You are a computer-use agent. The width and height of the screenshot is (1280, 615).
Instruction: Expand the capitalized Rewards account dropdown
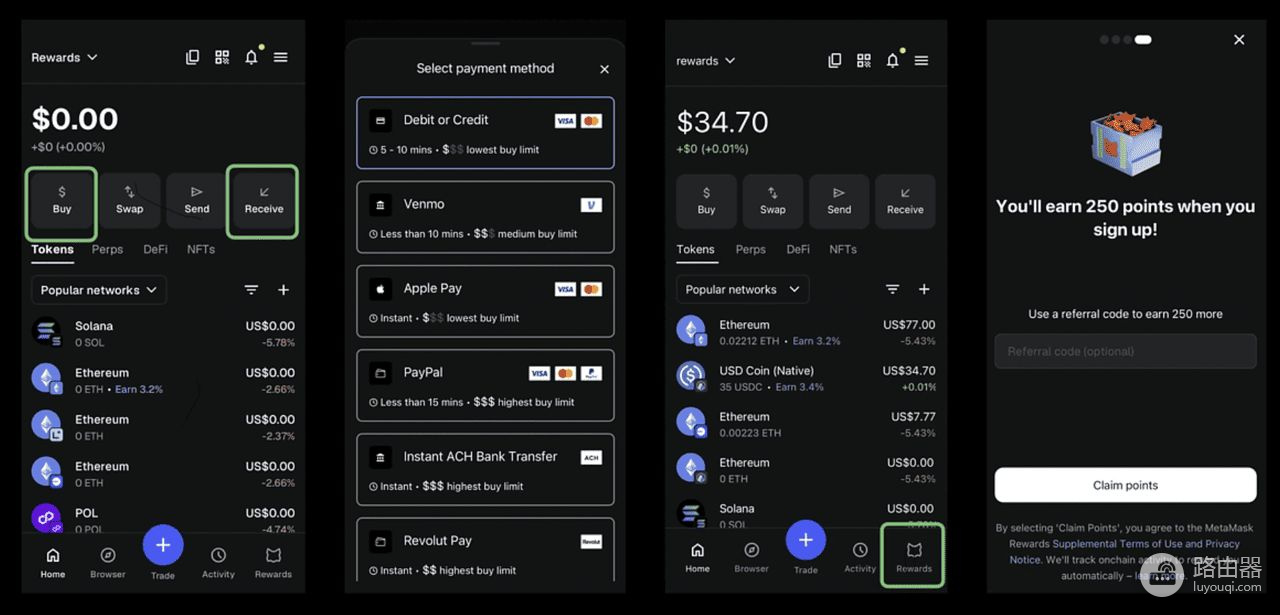64,58
